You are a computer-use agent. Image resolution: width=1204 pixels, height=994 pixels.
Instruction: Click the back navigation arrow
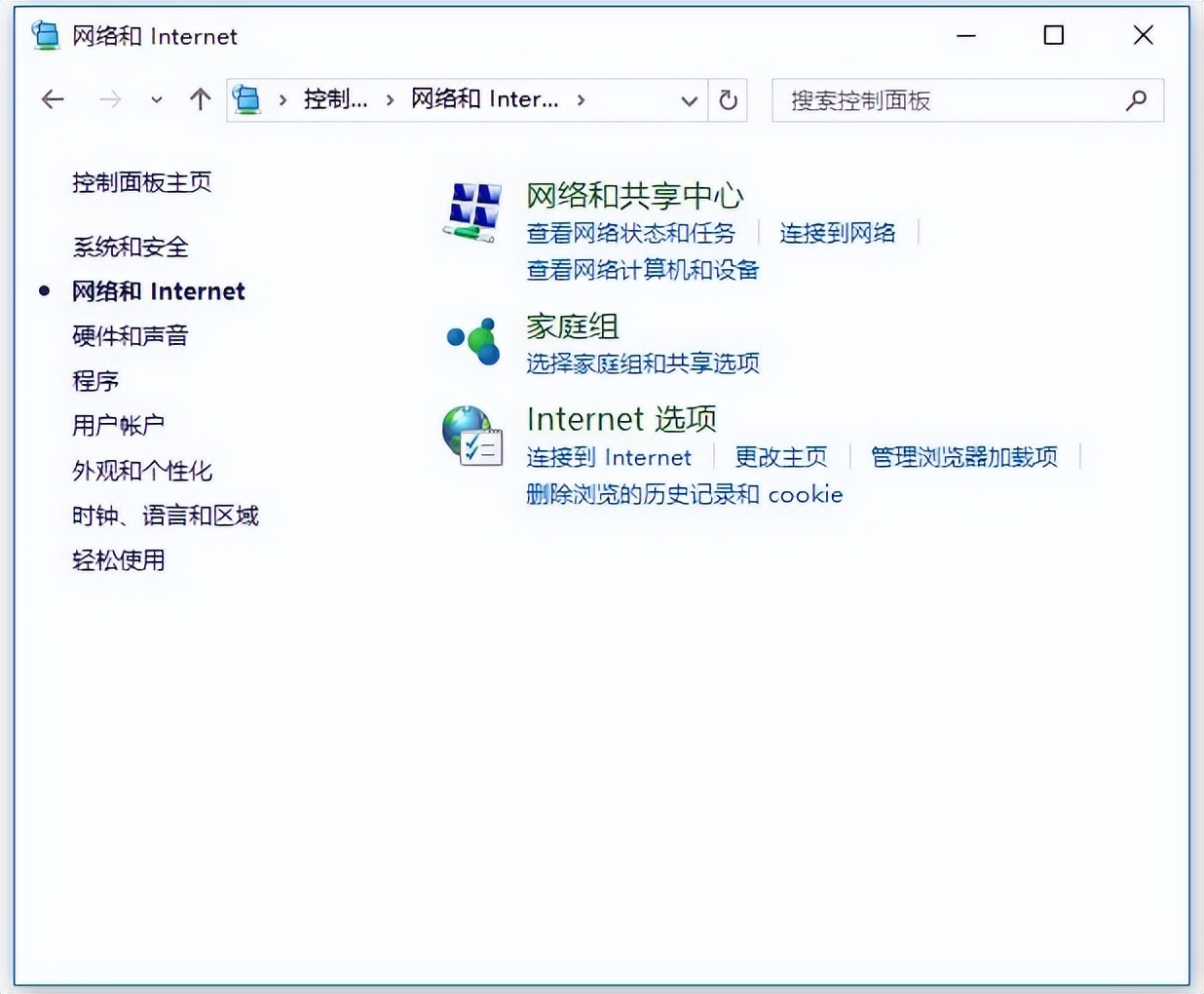[52, 98]
